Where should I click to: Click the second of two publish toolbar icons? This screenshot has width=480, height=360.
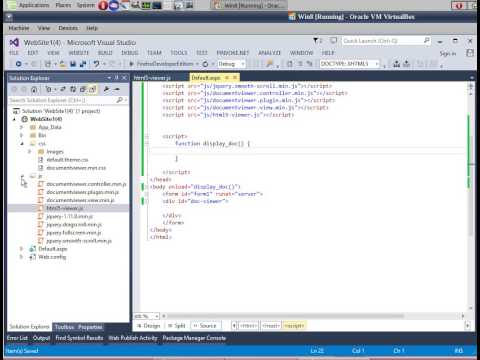click(x=407, y=64)
